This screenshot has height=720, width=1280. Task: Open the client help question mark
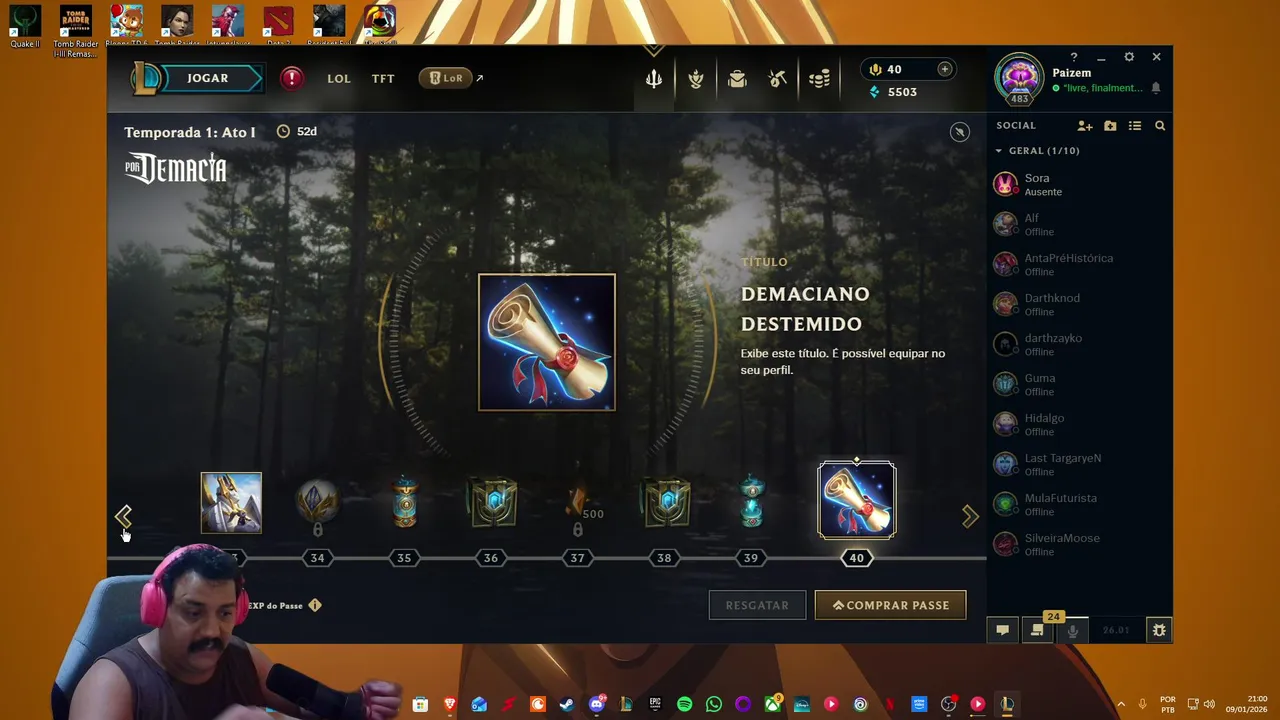pos(1074,57)
